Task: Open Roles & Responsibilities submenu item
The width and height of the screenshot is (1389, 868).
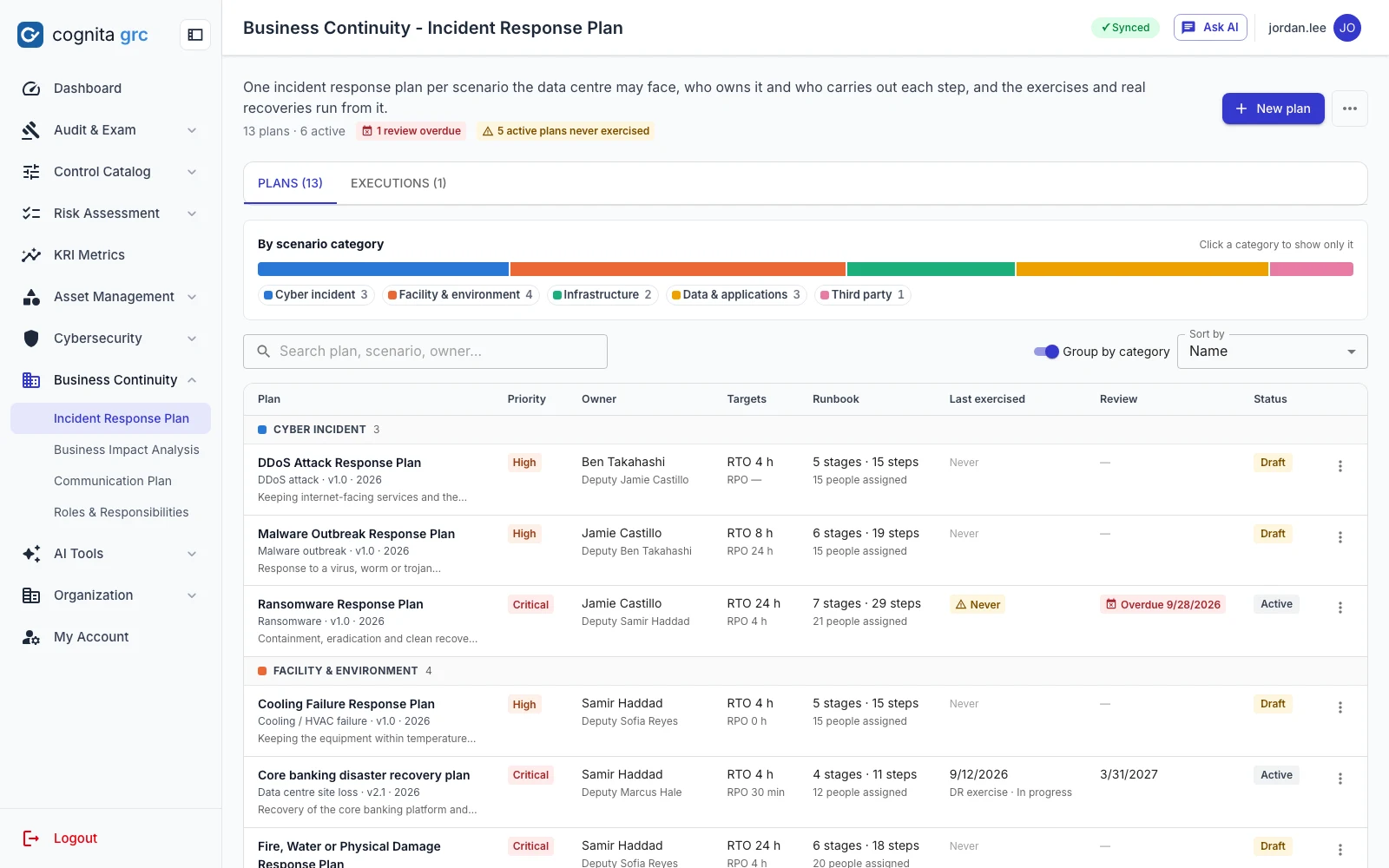Action: click(x=110, y=512)
